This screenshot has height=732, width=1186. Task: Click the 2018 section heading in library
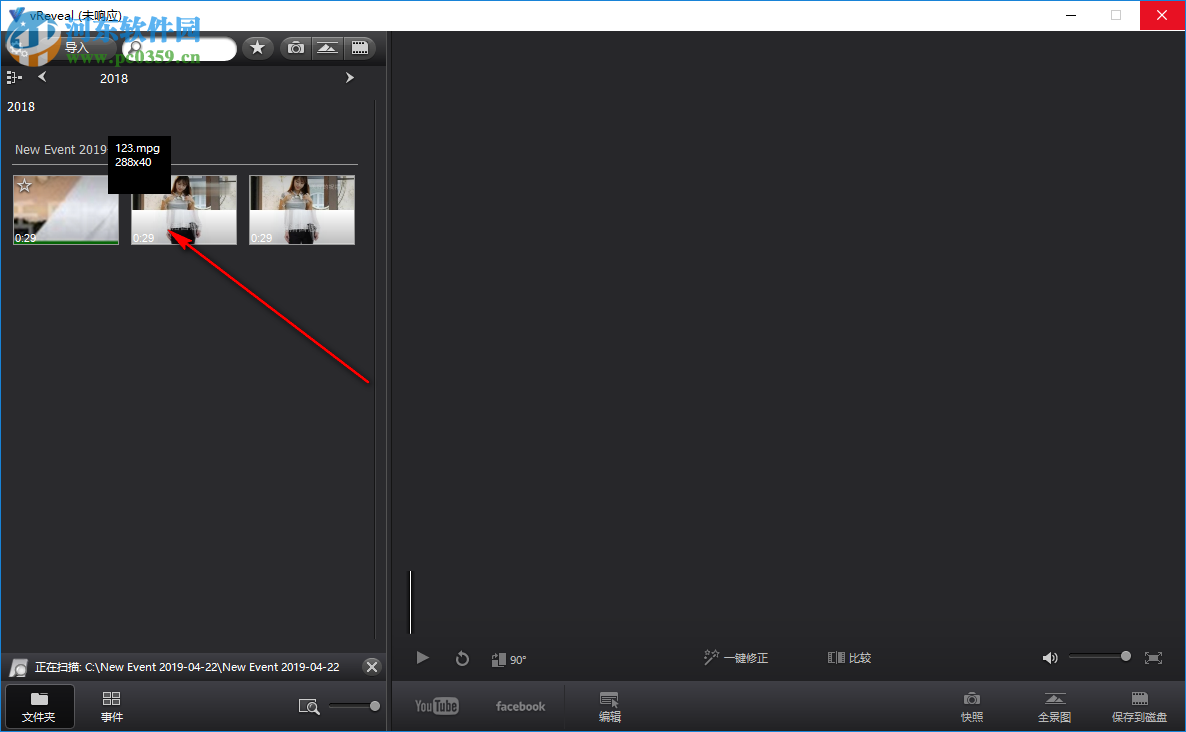(x=21, y=107)
